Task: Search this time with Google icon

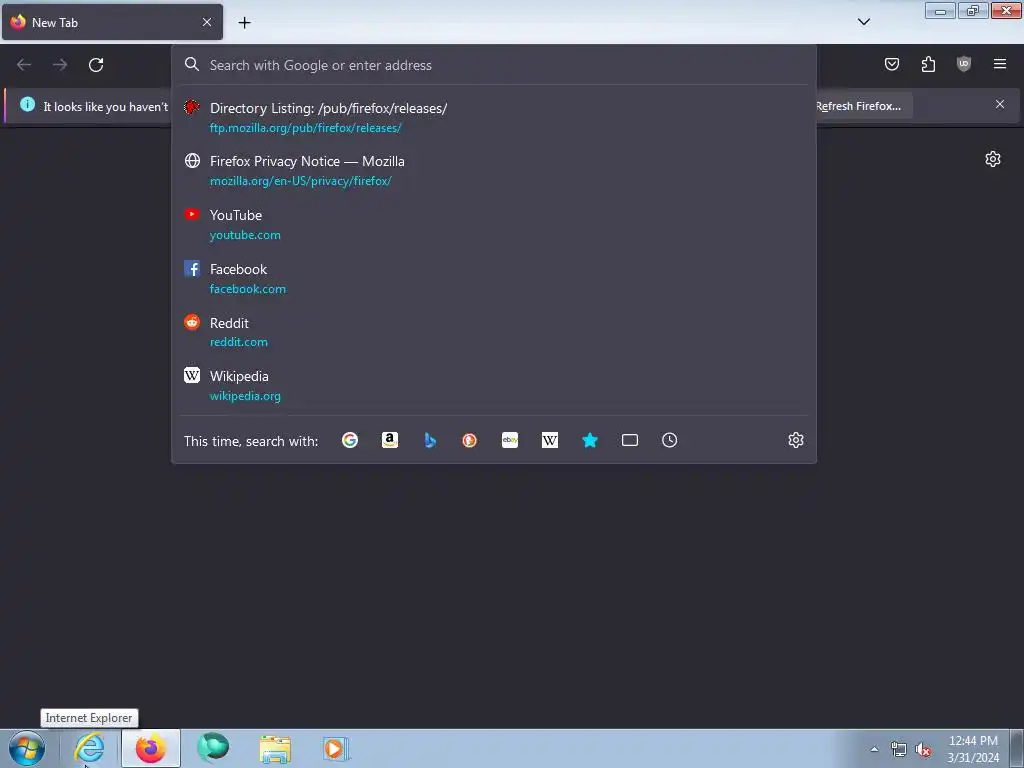Action: tap(350, 440)
